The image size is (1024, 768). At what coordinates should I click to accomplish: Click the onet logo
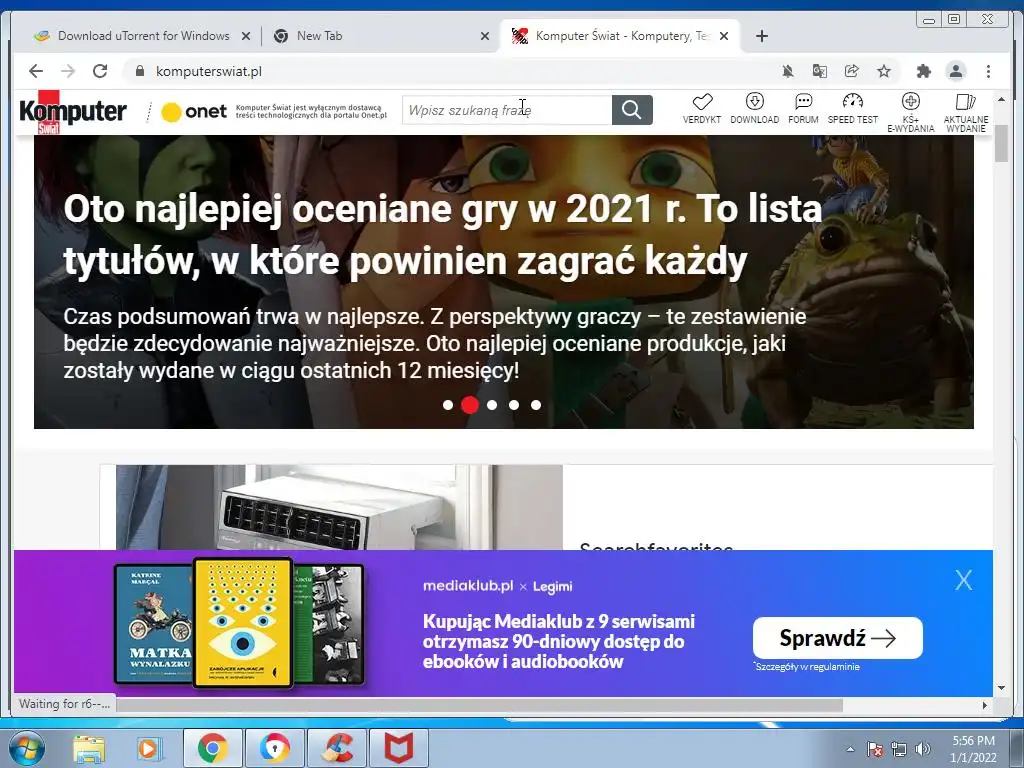click(x=194, y=112)
